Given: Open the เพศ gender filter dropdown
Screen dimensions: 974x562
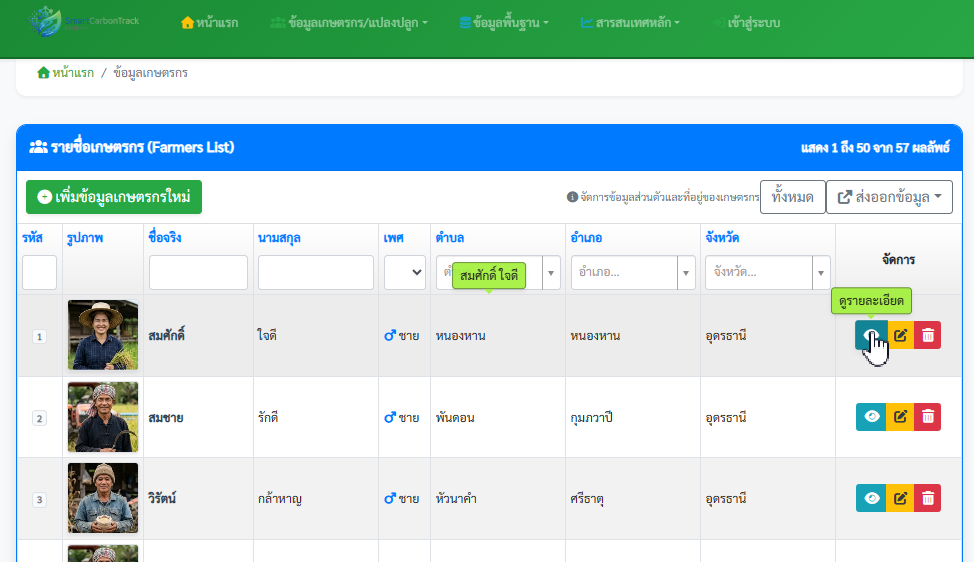Looking at the screenshot, I should 404,272.
